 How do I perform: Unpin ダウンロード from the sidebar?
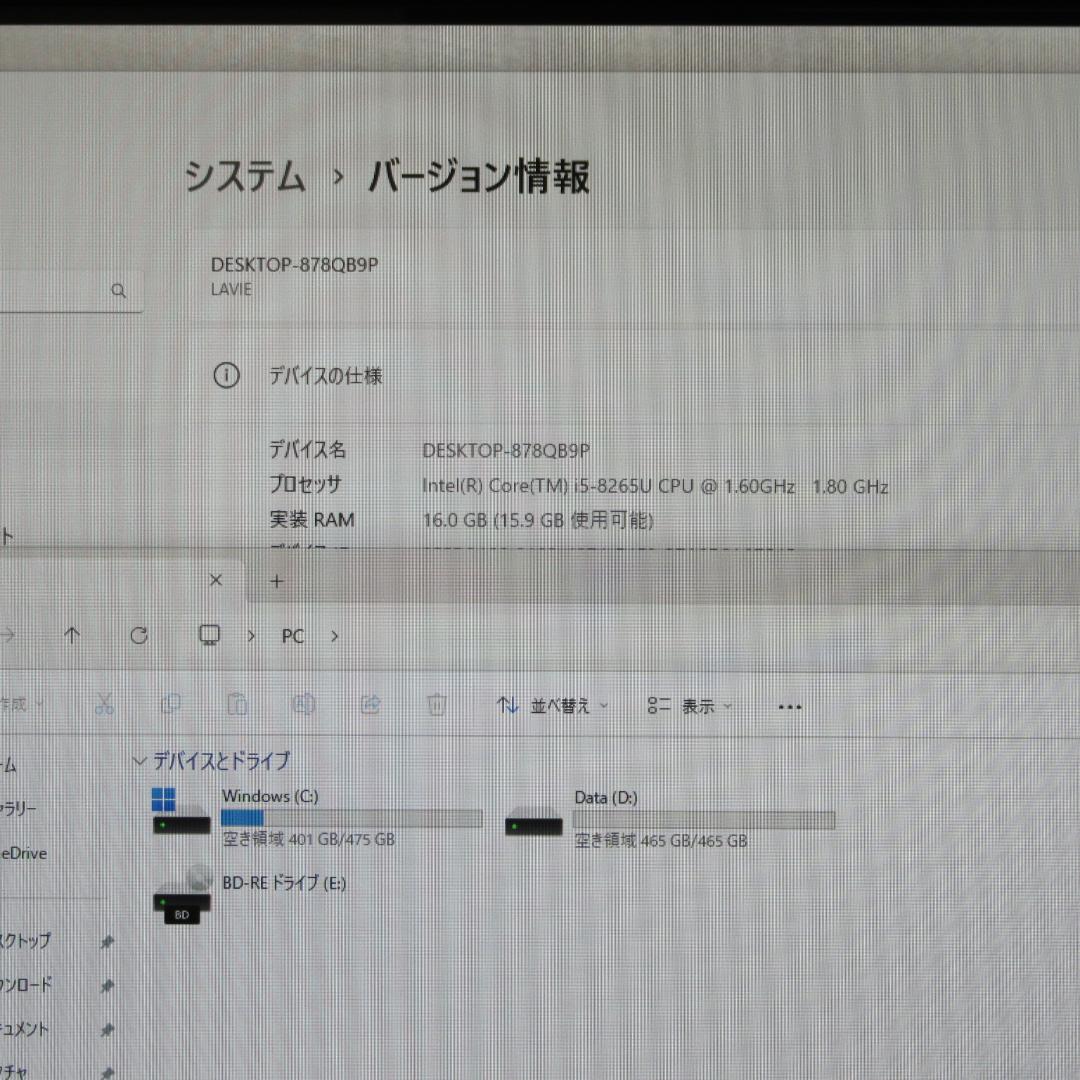tap(107, 985)
